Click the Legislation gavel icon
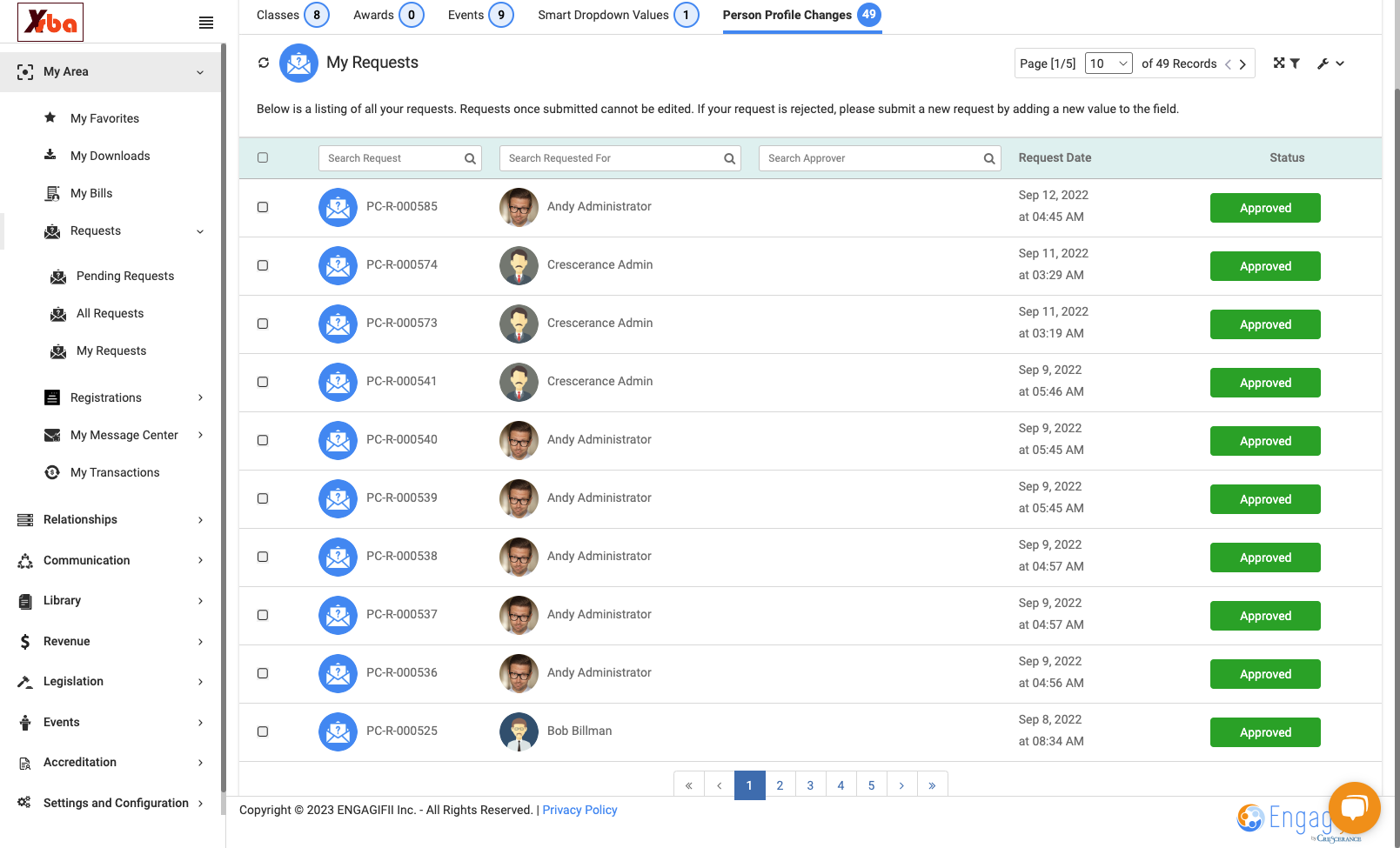 25,682
